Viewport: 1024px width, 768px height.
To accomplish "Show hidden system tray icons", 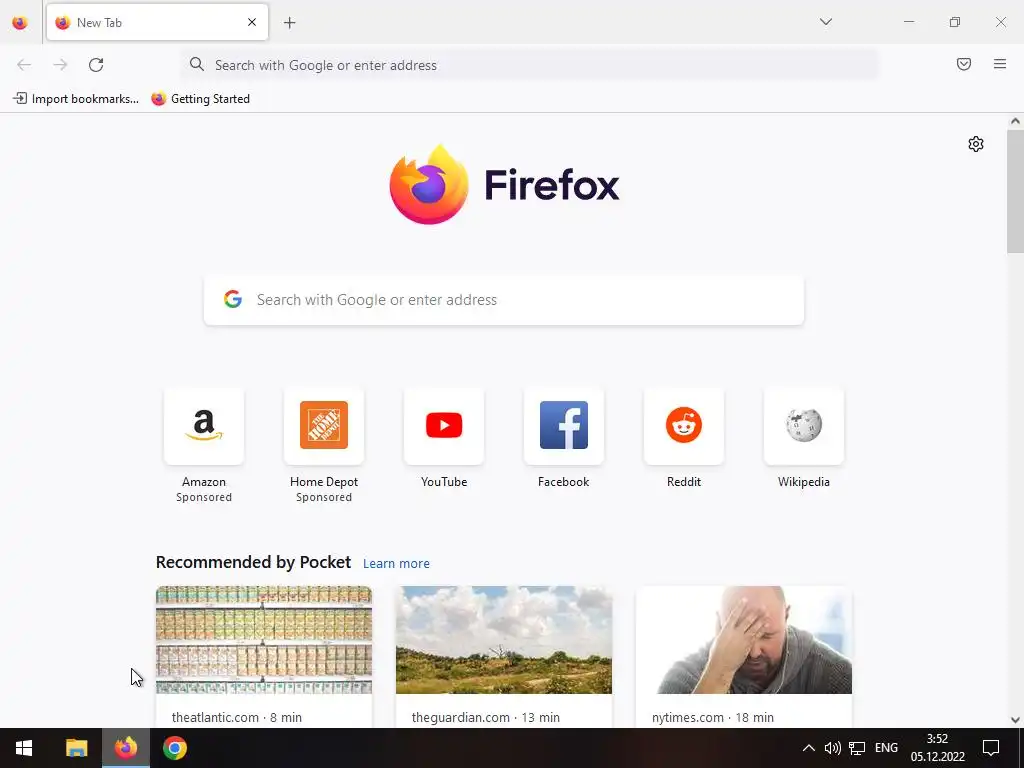I will pyautogui.click(x=808, y=748).
